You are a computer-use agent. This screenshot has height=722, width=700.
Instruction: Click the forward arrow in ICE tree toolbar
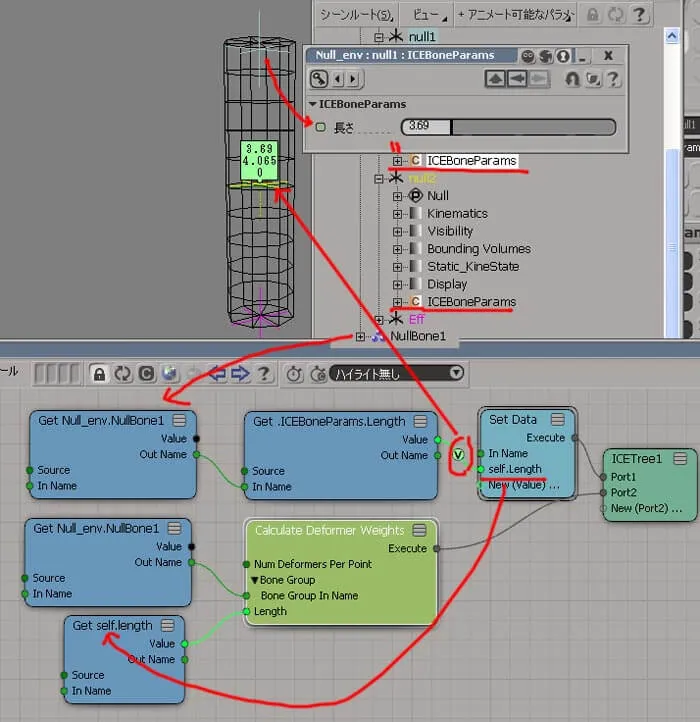[240, 374]
